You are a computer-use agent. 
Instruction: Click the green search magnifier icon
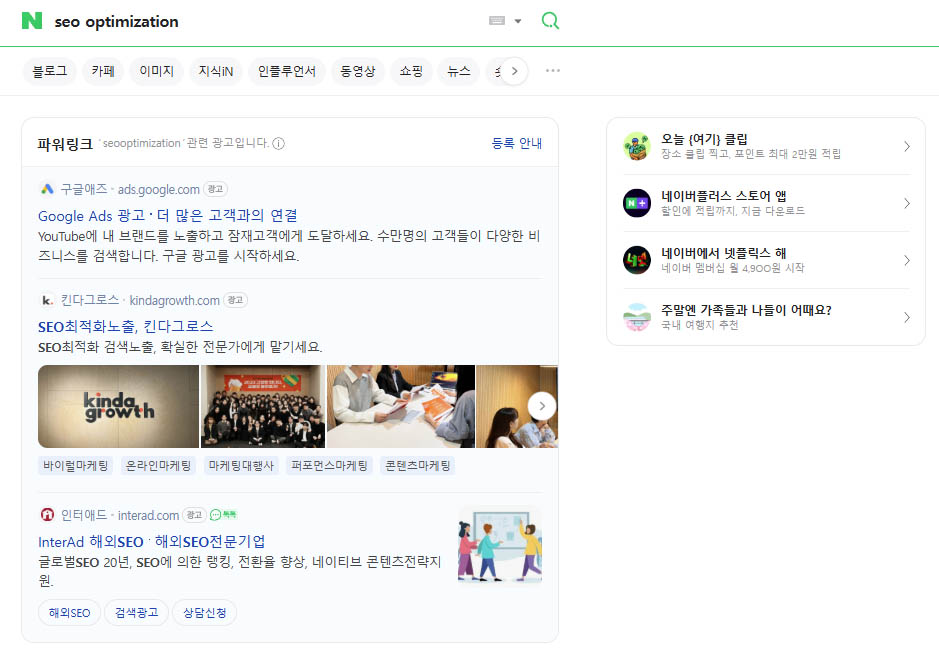(x=550, y=21)
